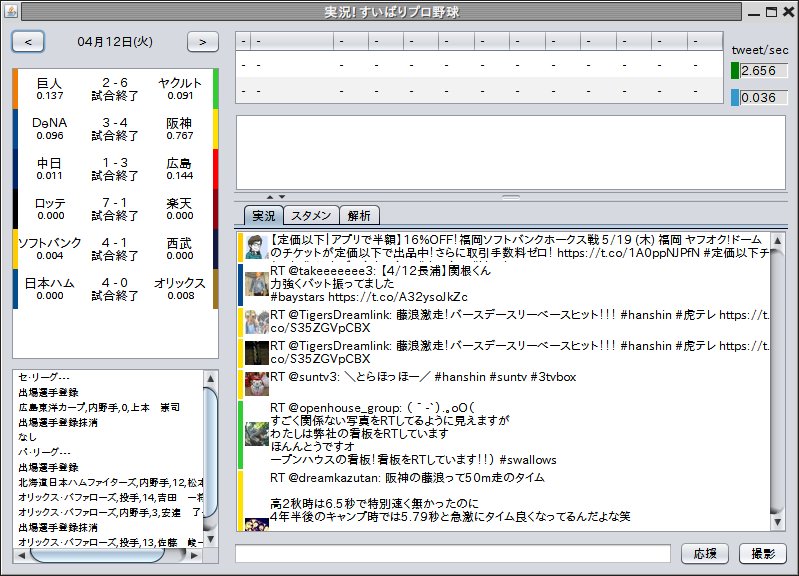The width and height of the screenshot is (799, 576).
Task: Click the green tweet/sec value 2.656
Action: [763, 71]
